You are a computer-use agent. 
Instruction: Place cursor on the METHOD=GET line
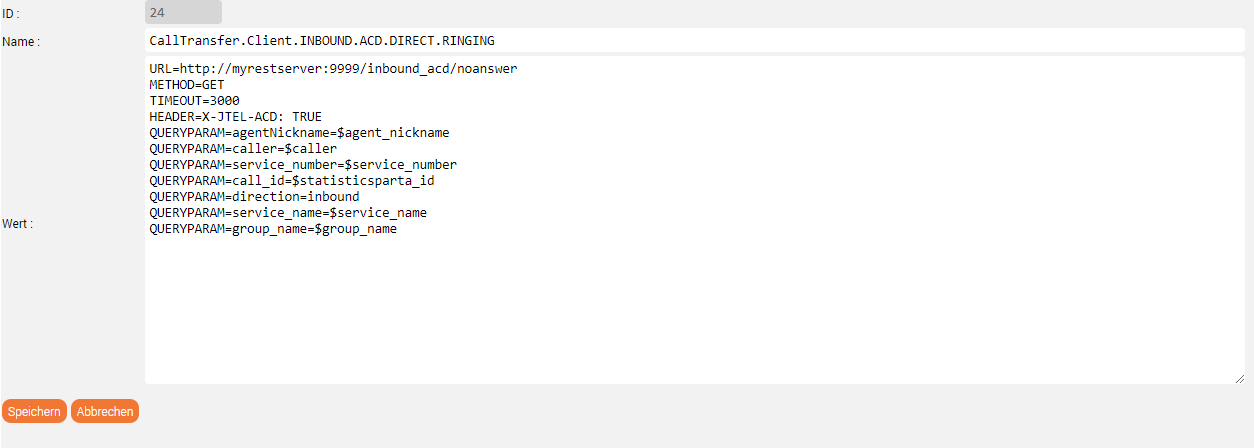pyautogui.click(x=187, y=85)
